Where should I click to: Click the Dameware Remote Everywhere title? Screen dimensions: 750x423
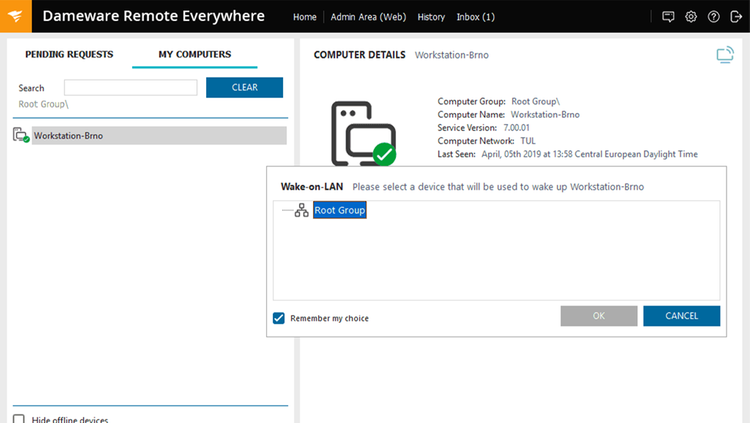(154, 16)
